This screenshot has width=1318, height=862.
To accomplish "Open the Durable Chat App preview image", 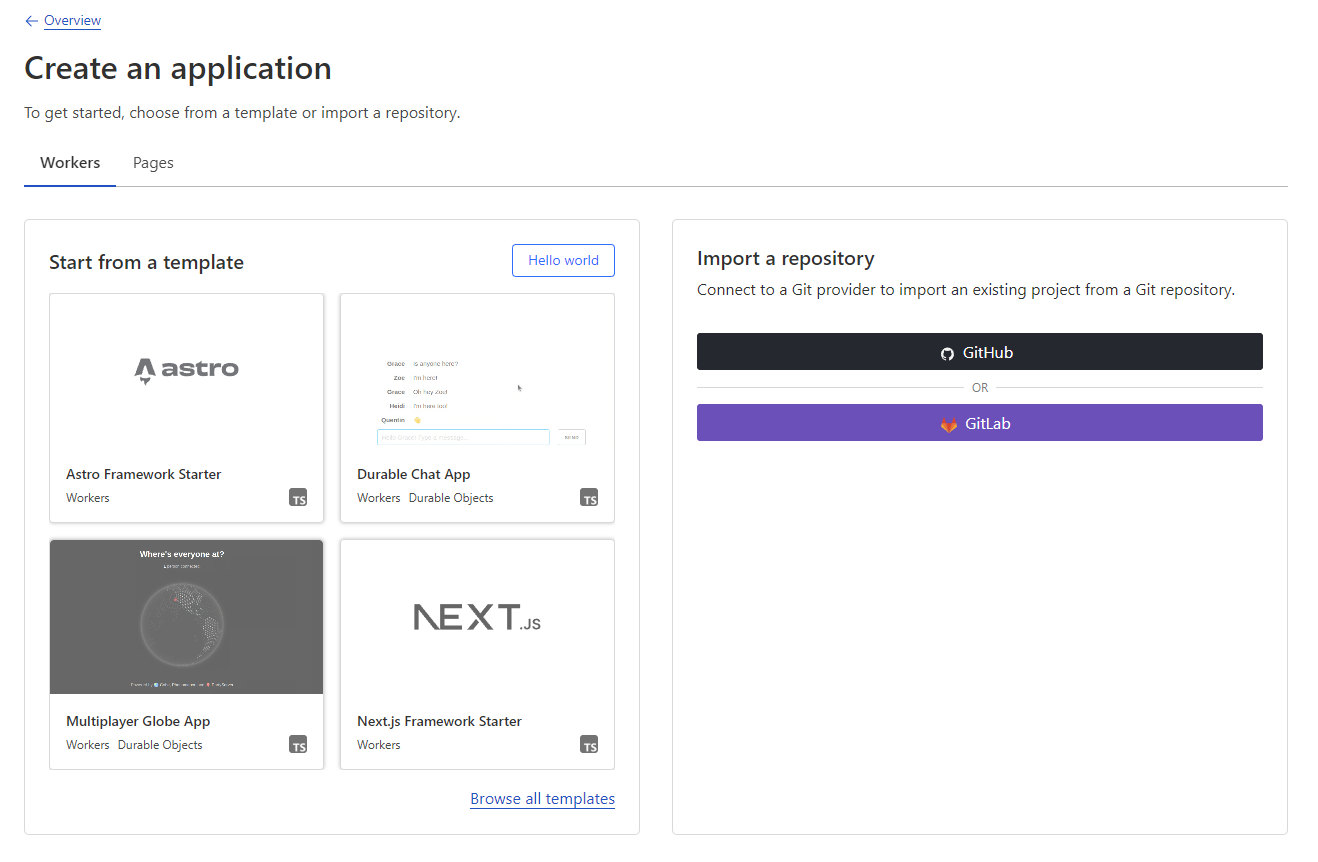I will (x=477, y=371).
